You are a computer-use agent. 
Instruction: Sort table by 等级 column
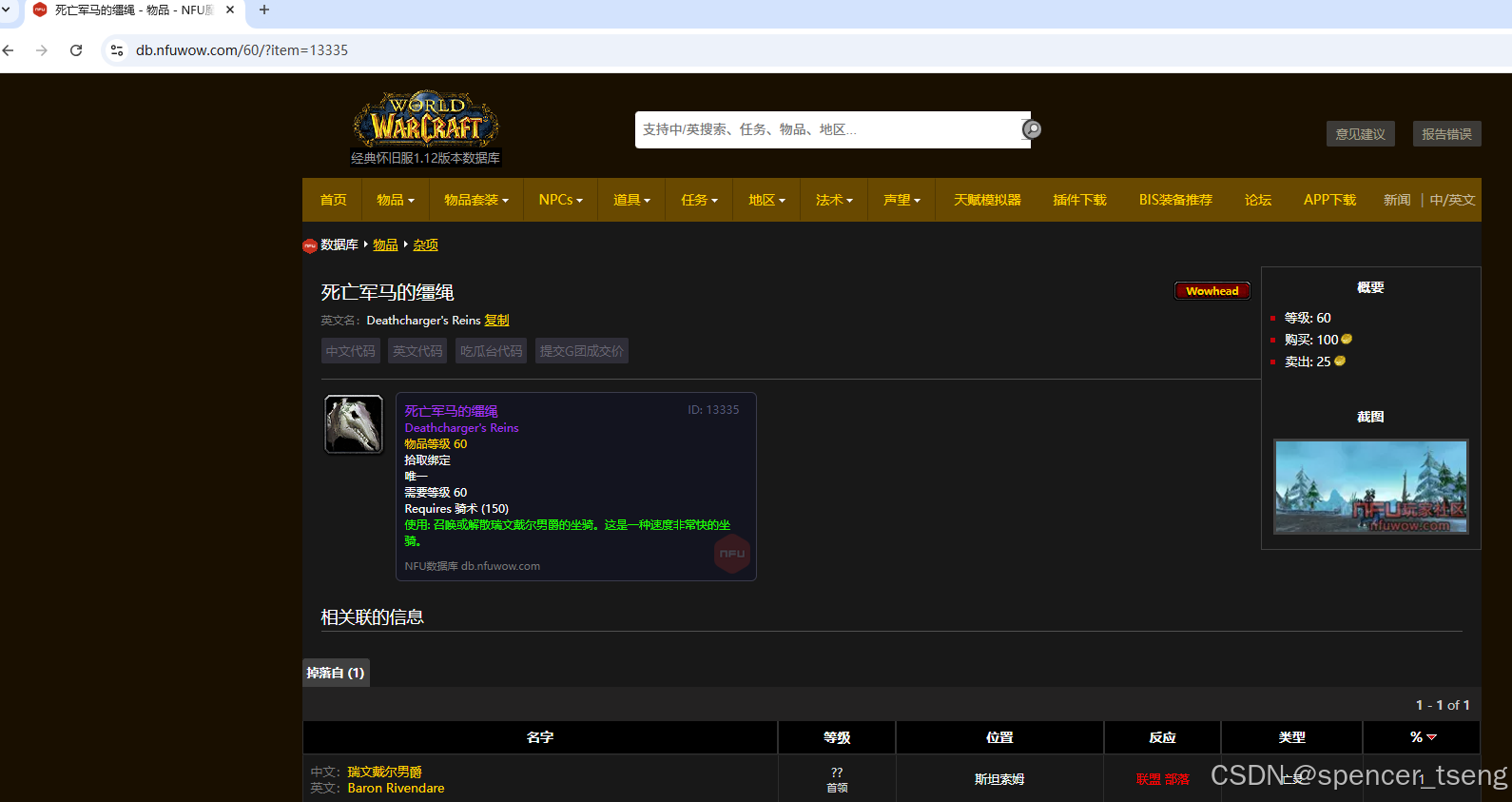[x=837, y=737]
